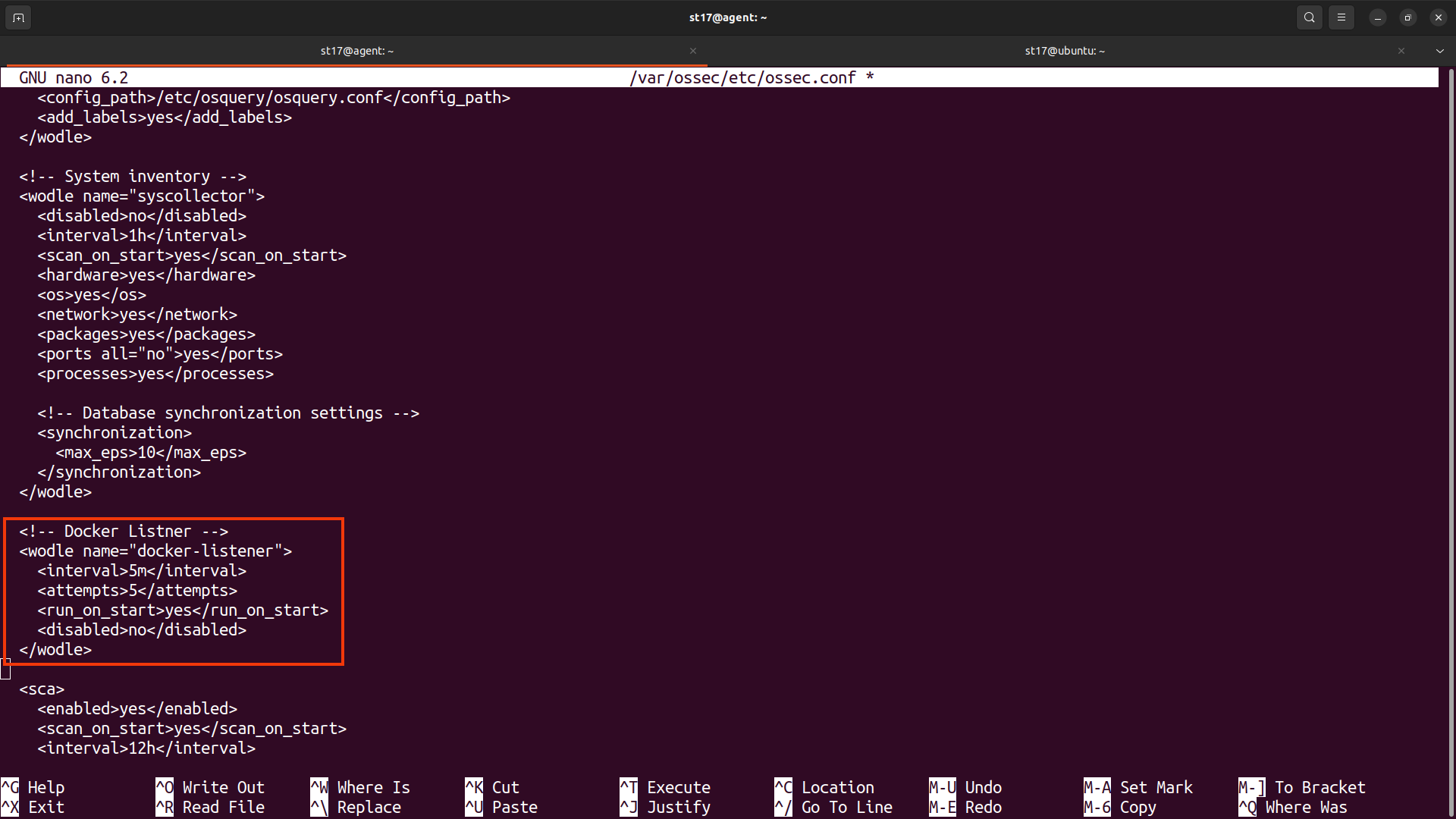1456x819 pixels.
Task: Click nano Go To Line shortcut
Action: point(833,807)
